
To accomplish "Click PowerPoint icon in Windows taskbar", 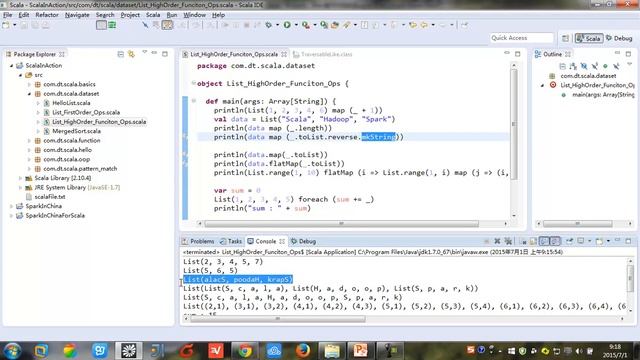I will 360,351.
